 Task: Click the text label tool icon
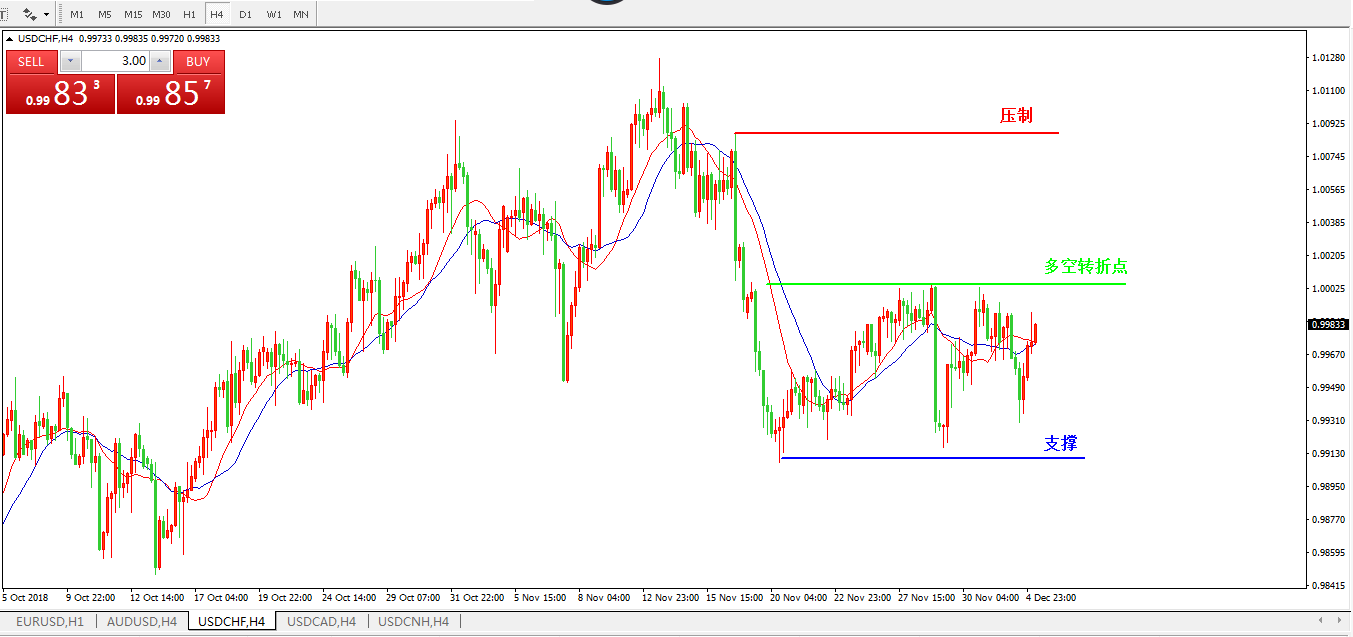click(4, 15)
